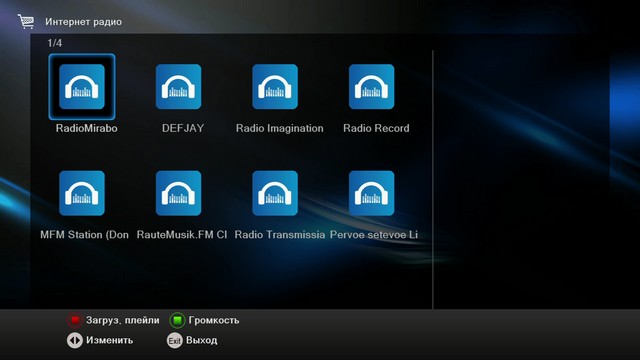
Task: Open the Radio Record station icon
Action: tap(371, 87)
